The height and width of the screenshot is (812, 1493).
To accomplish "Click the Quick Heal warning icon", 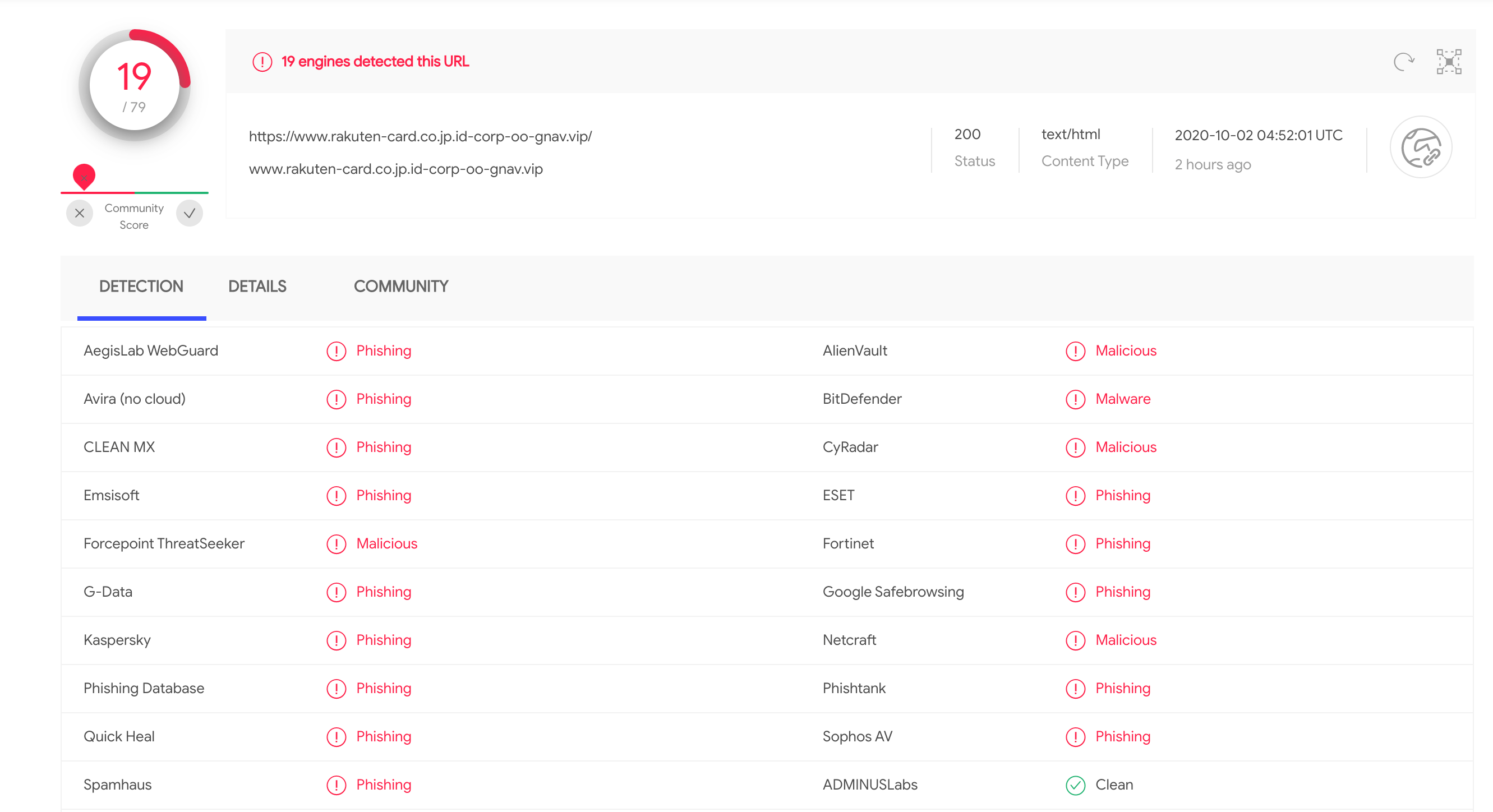I will [336, 736].
